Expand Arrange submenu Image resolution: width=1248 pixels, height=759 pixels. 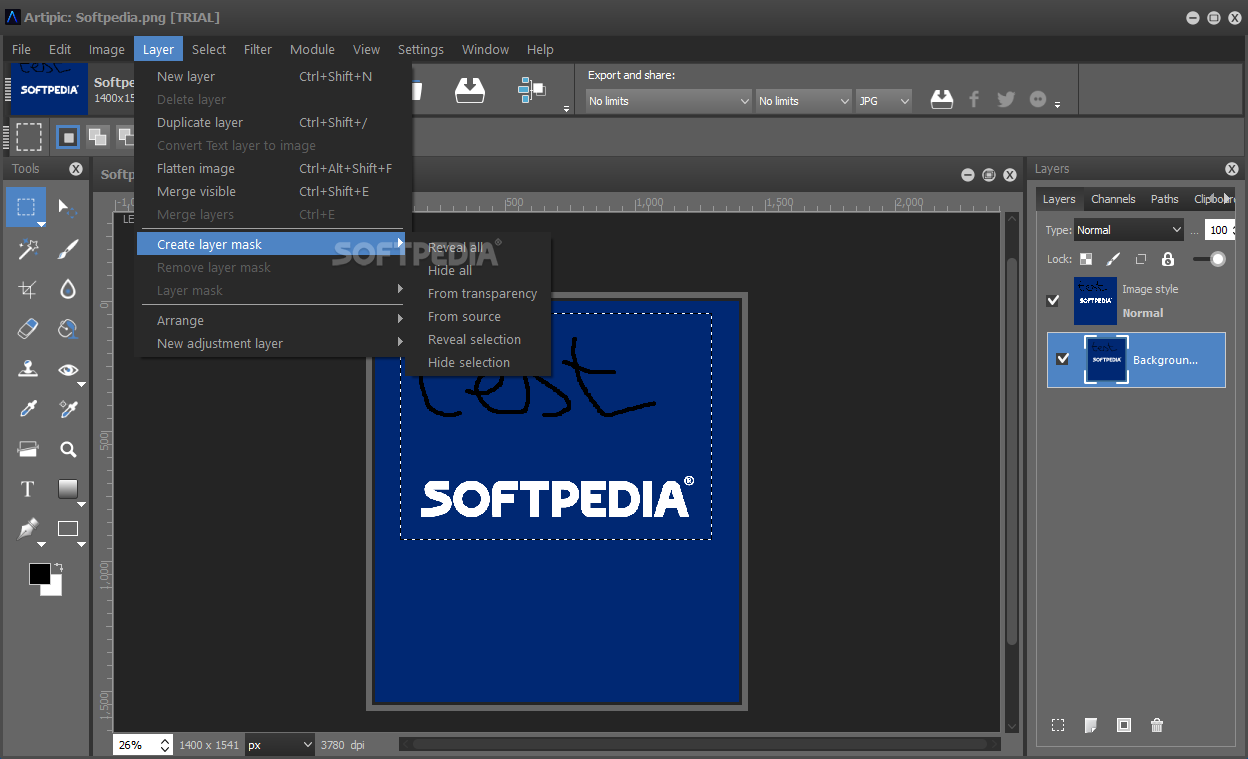click(270, 320)
